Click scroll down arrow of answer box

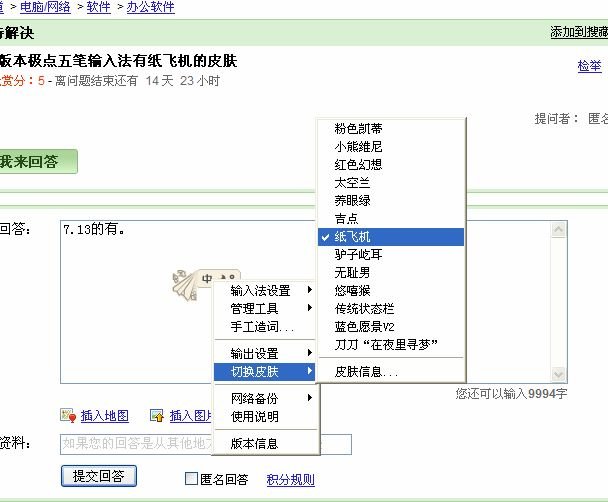coord(559,374)
